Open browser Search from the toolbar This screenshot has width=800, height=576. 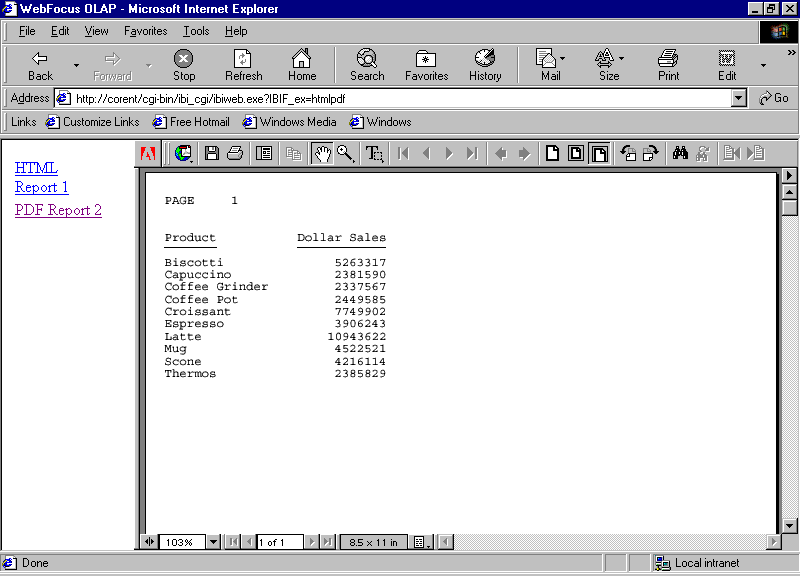(x=366, y=64)
